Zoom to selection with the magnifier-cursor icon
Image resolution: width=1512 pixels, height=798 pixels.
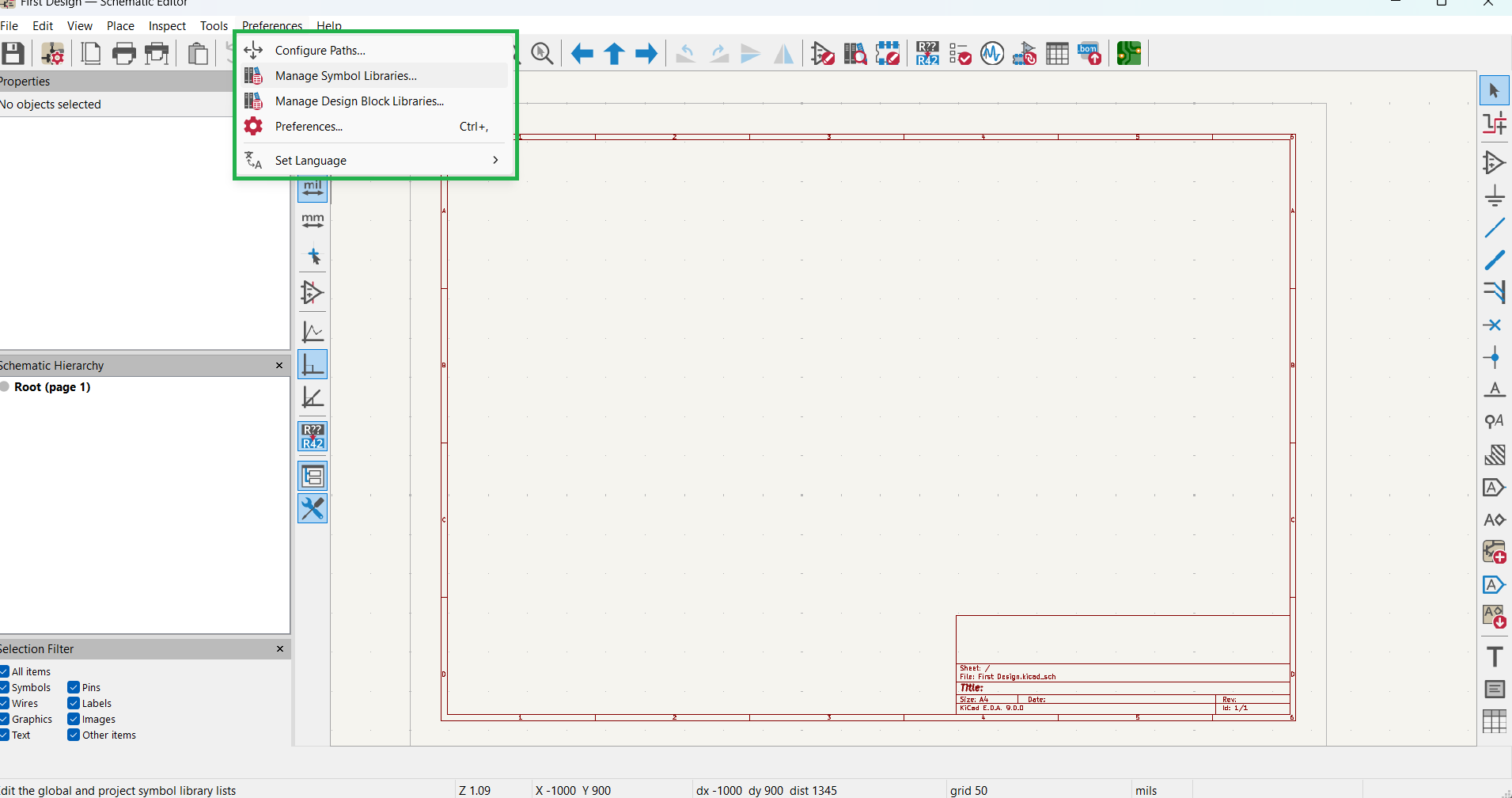(542, 54)
